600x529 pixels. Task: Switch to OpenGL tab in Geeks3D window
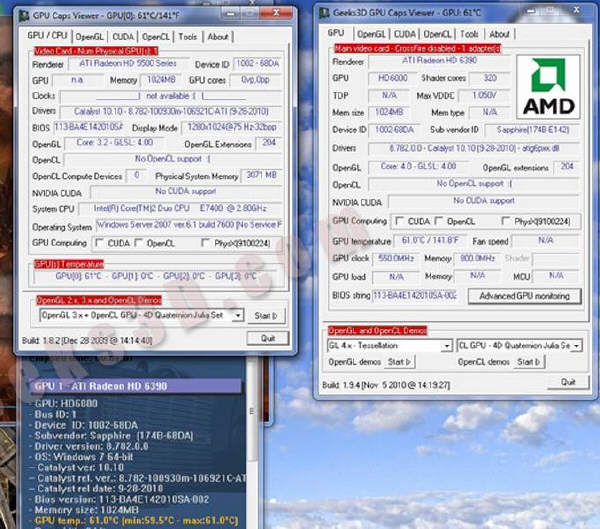371,34
